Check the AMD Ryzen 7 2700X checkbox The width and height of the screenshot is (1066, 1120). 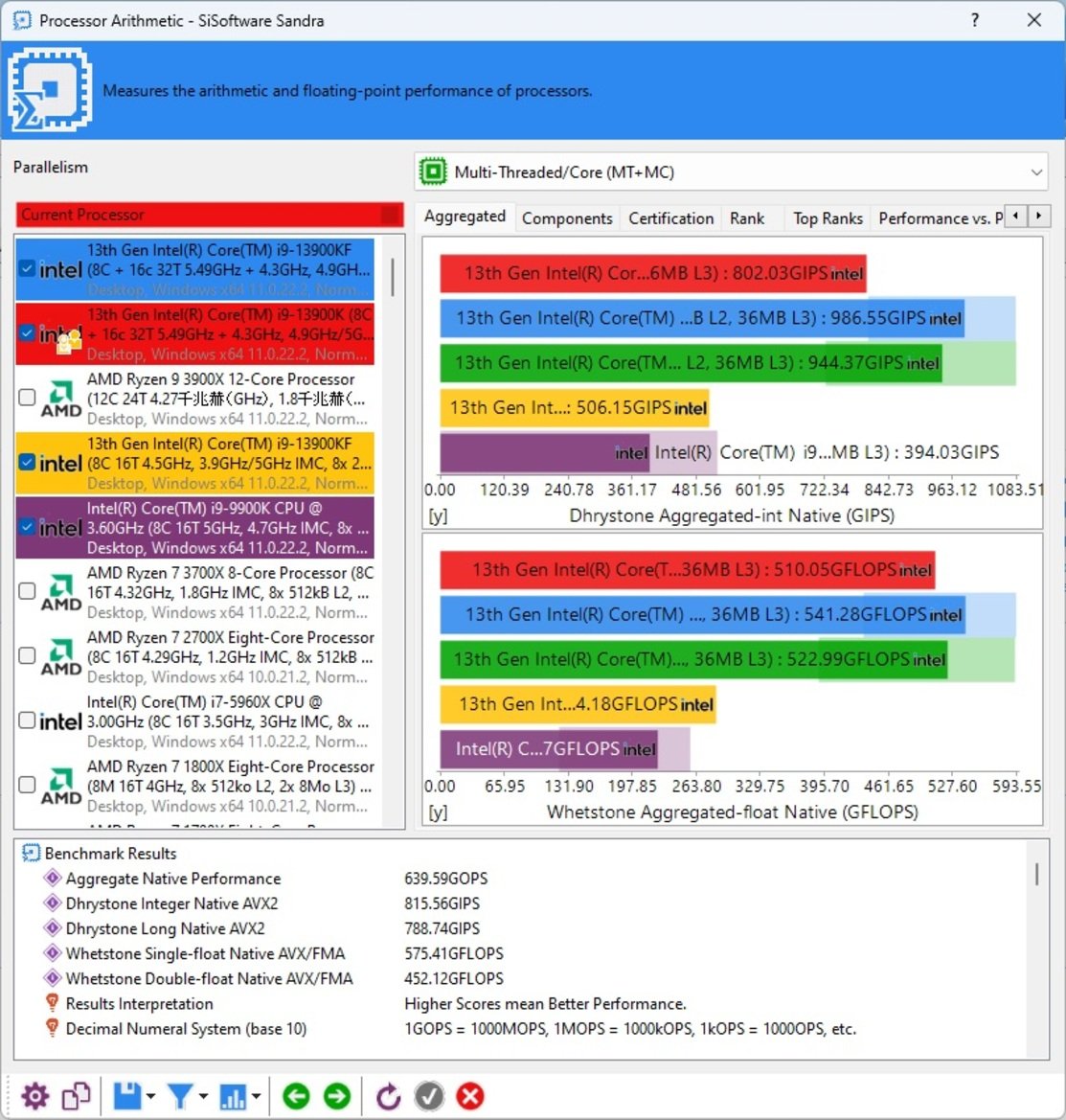point(27,655)
